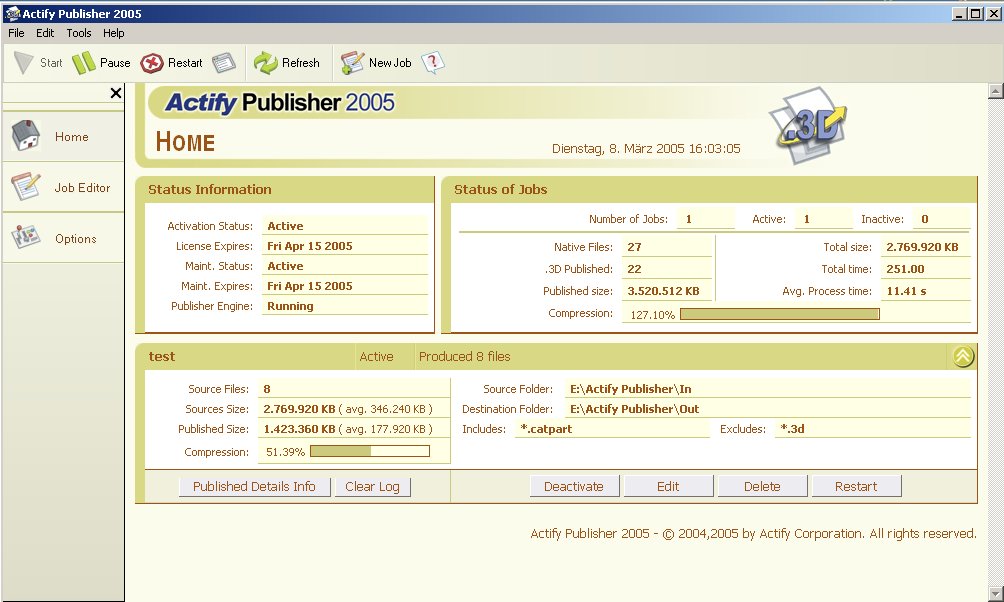Click the Status Information header

pyautogui.click(x=209, y=190)
